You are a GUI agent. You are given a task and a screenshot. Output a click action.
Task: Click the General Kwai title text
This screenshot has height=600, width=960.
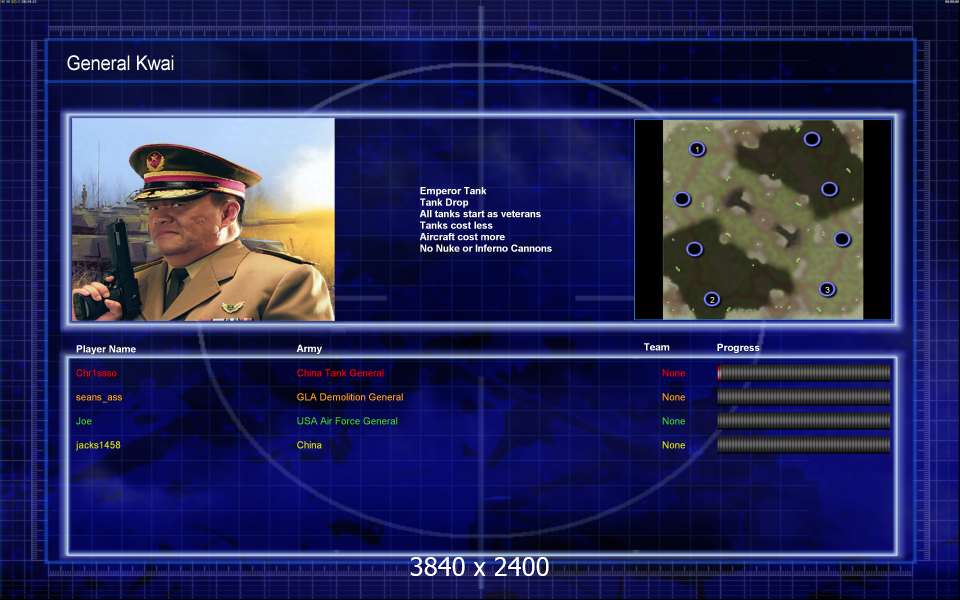click(121, 63)
